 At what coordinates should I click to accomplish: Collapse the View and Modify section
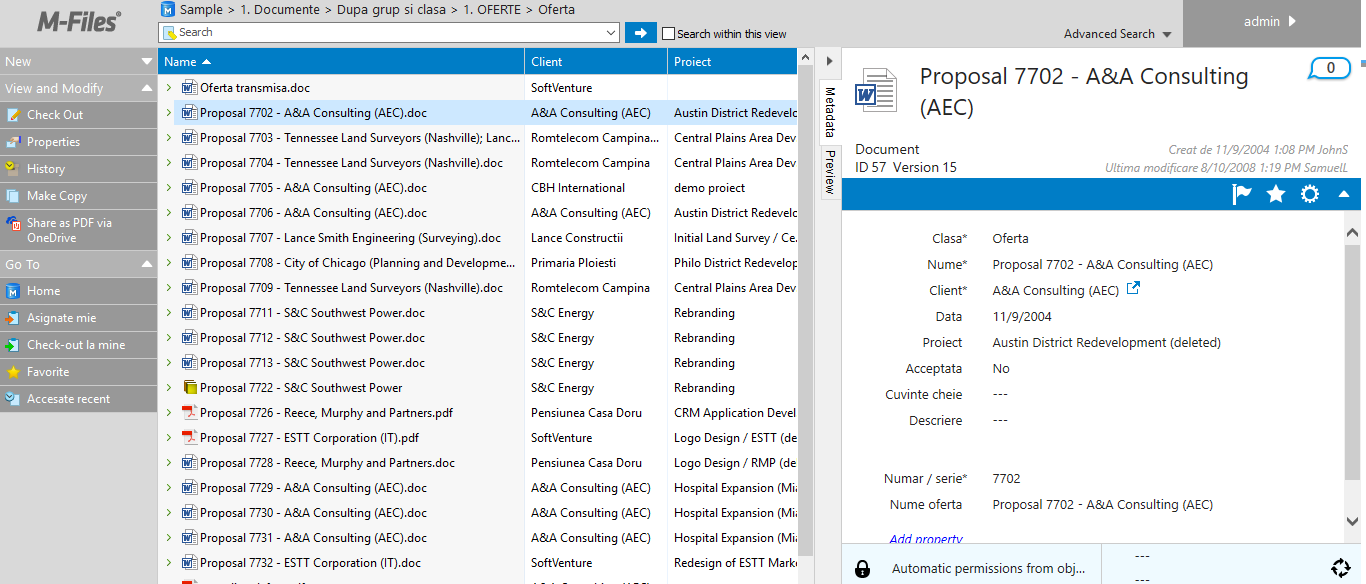pos(147,88)
